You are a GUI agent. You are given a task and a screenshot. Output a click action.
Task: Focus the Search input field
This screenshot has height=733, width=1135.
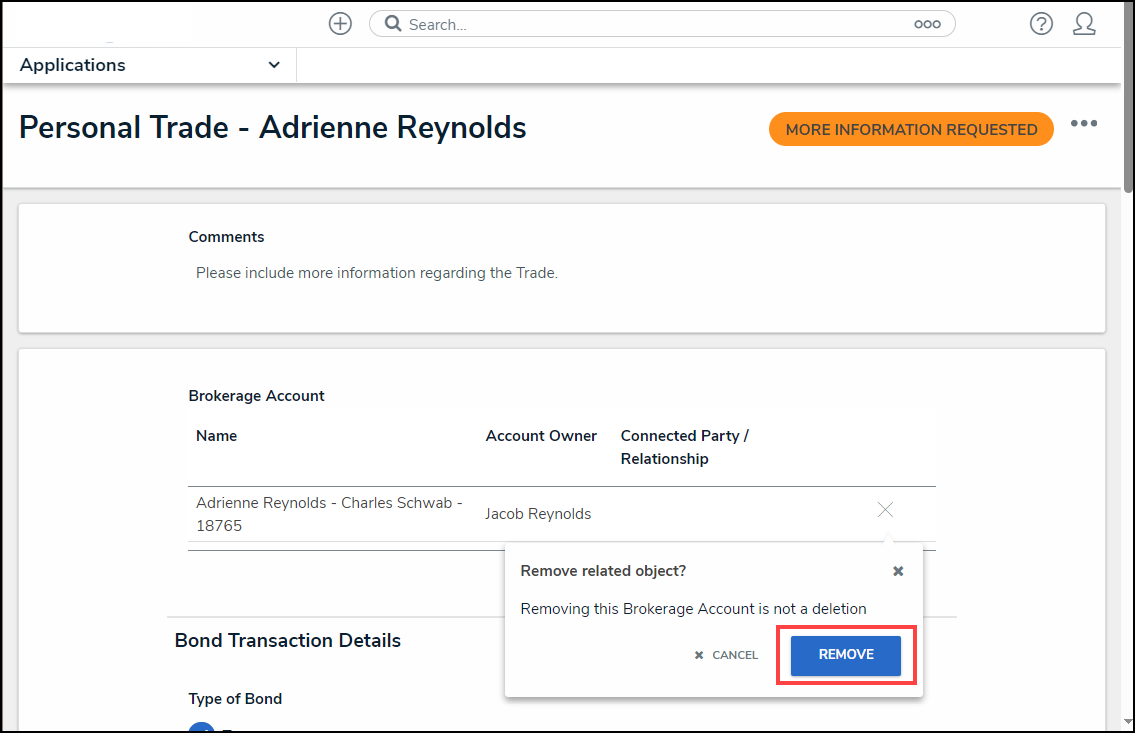tap(650, 24)
